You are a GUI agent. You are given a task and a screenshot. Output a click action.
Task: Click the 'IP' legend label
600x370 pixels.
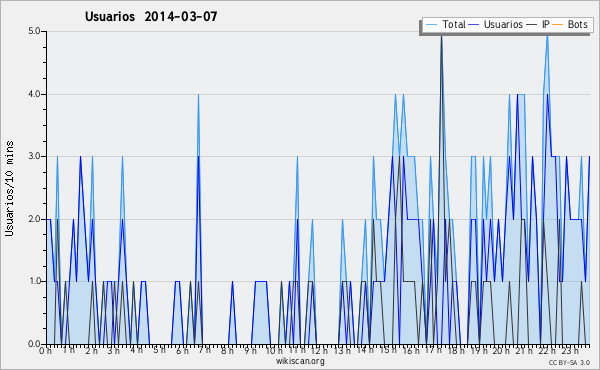[x=546, y=24]
